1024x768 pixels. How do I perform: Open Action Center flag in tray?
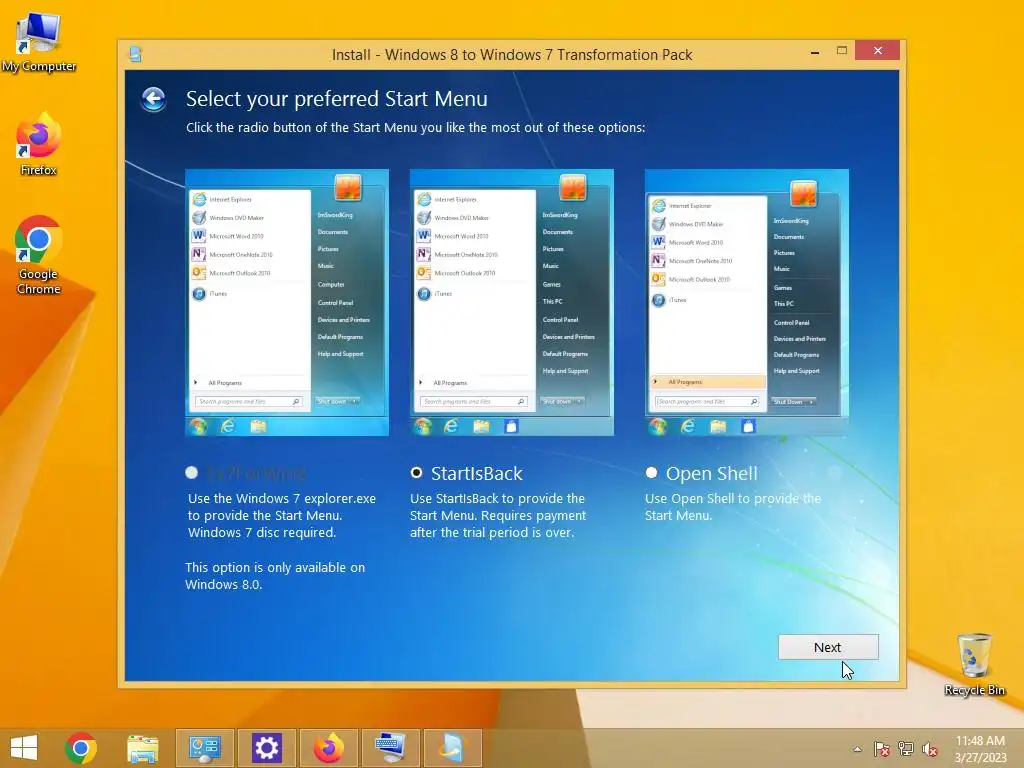pos(882,749)
